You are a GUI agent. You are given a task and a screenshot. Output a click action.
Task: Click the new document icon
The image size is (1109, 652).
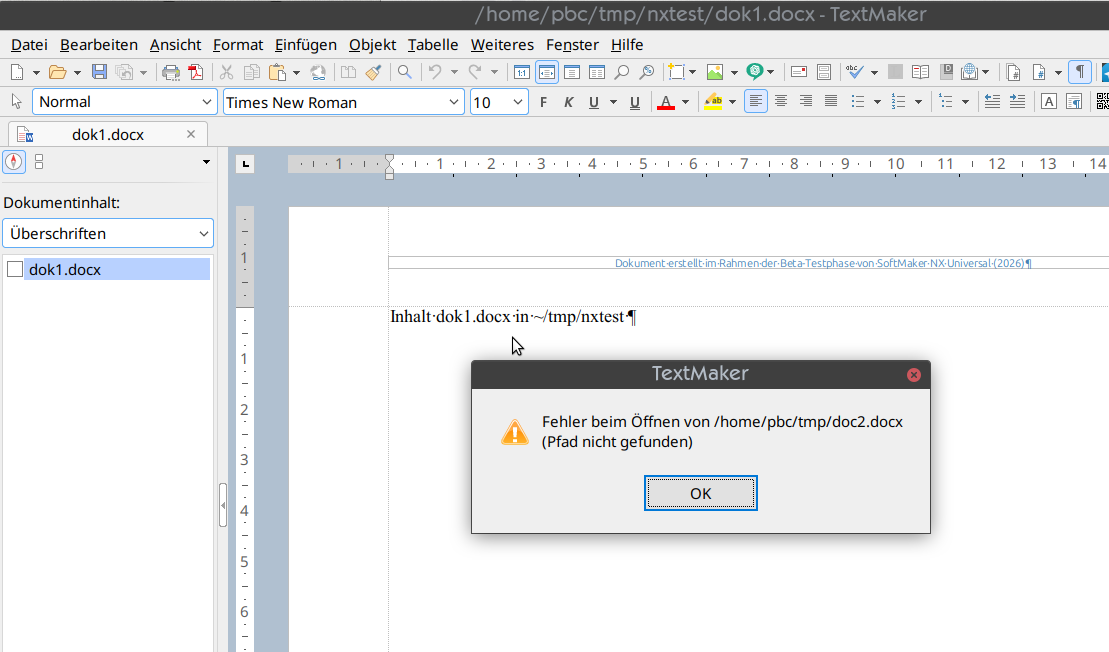pos(17,72)
